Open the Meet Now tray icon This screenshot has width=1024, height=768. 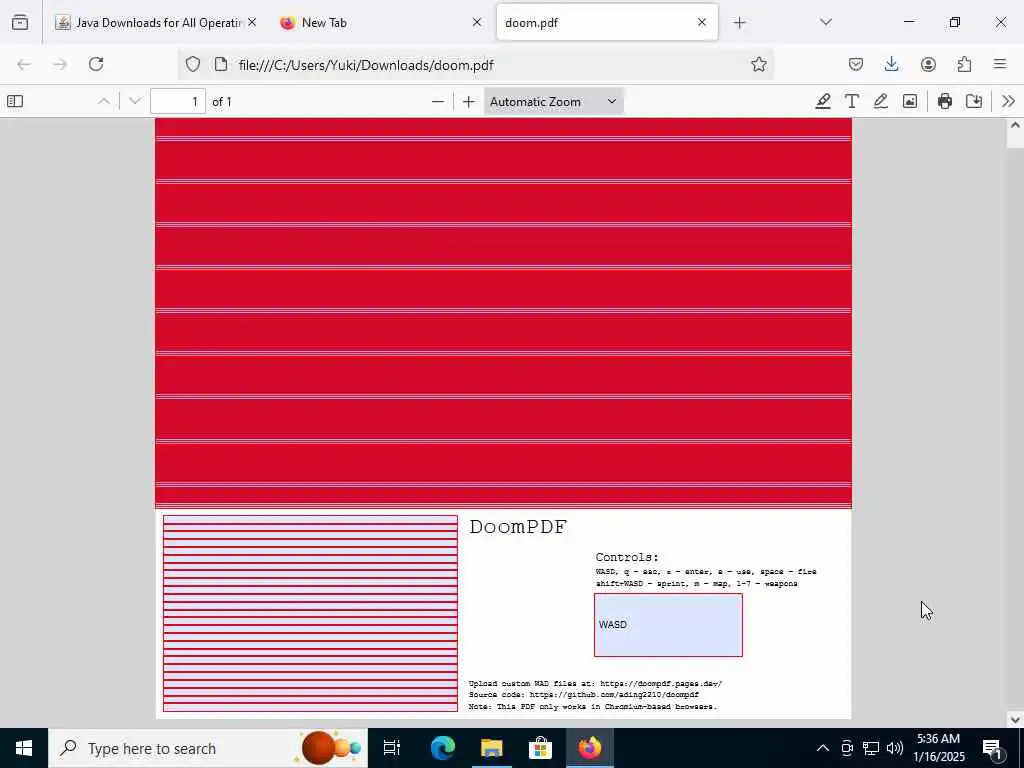(x=847, y=748)
